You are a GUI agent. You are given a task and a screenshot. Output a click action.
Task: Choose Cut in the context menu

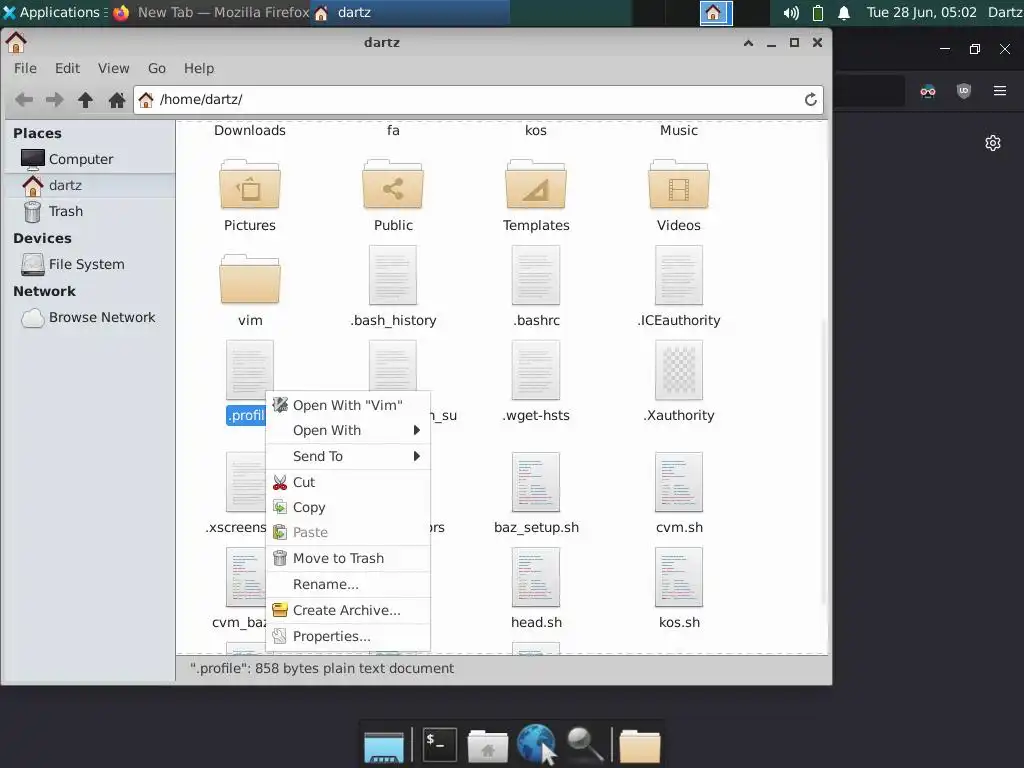(348, 482)
